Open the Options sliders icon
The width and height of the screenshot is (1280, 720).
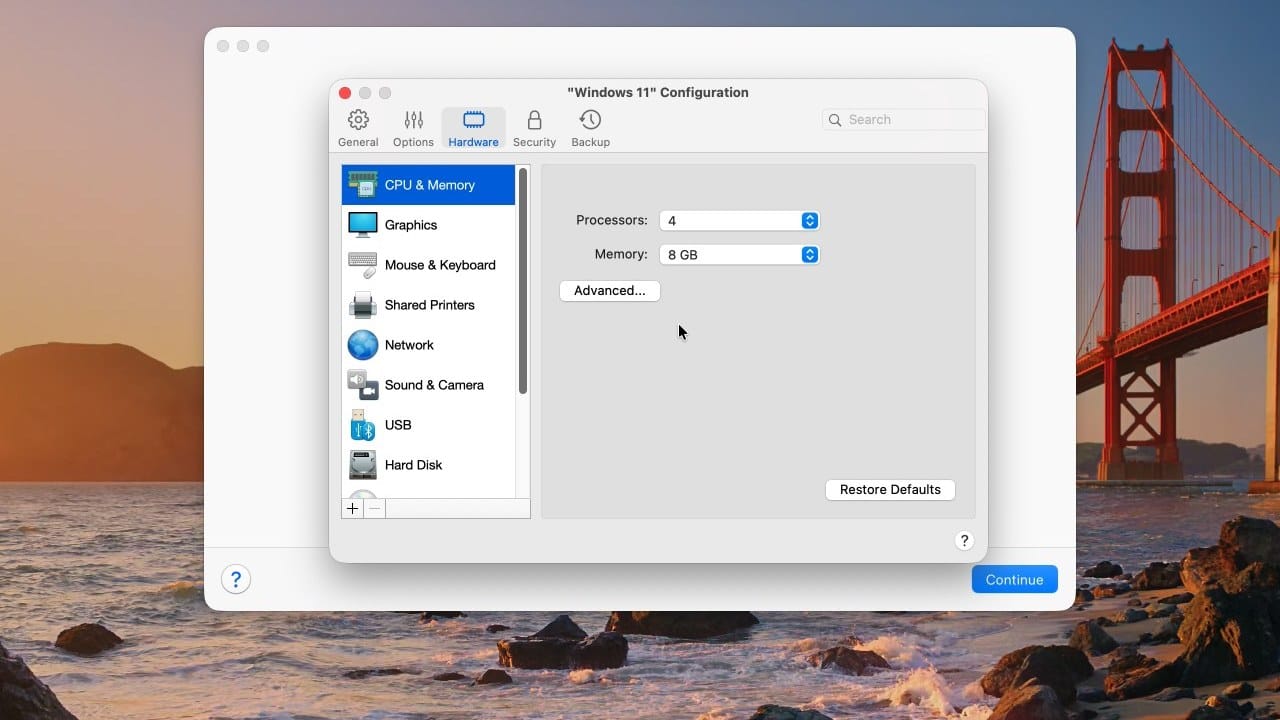pos(413,120)
